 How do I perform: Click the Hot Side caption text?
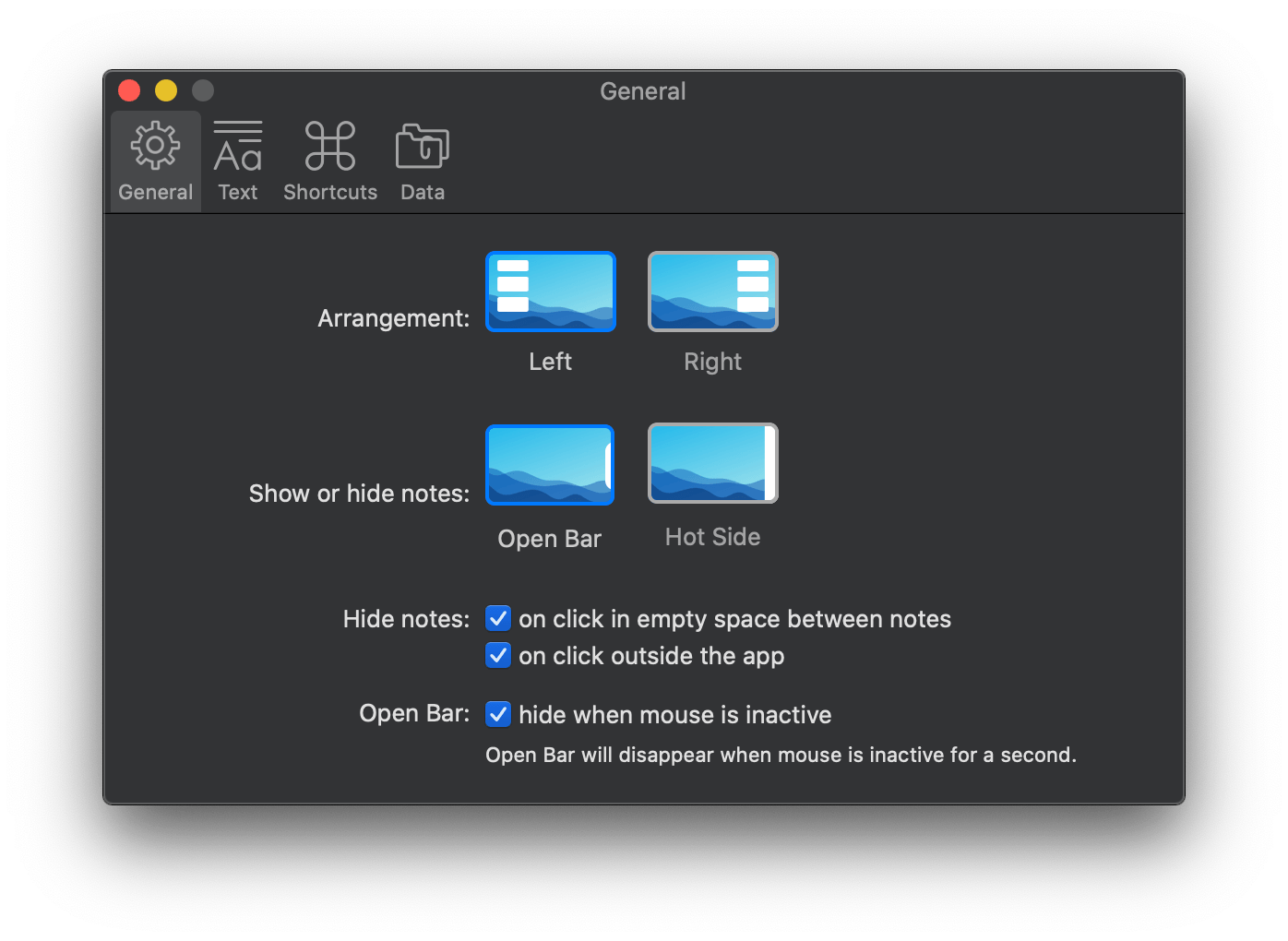pos(712,537)
